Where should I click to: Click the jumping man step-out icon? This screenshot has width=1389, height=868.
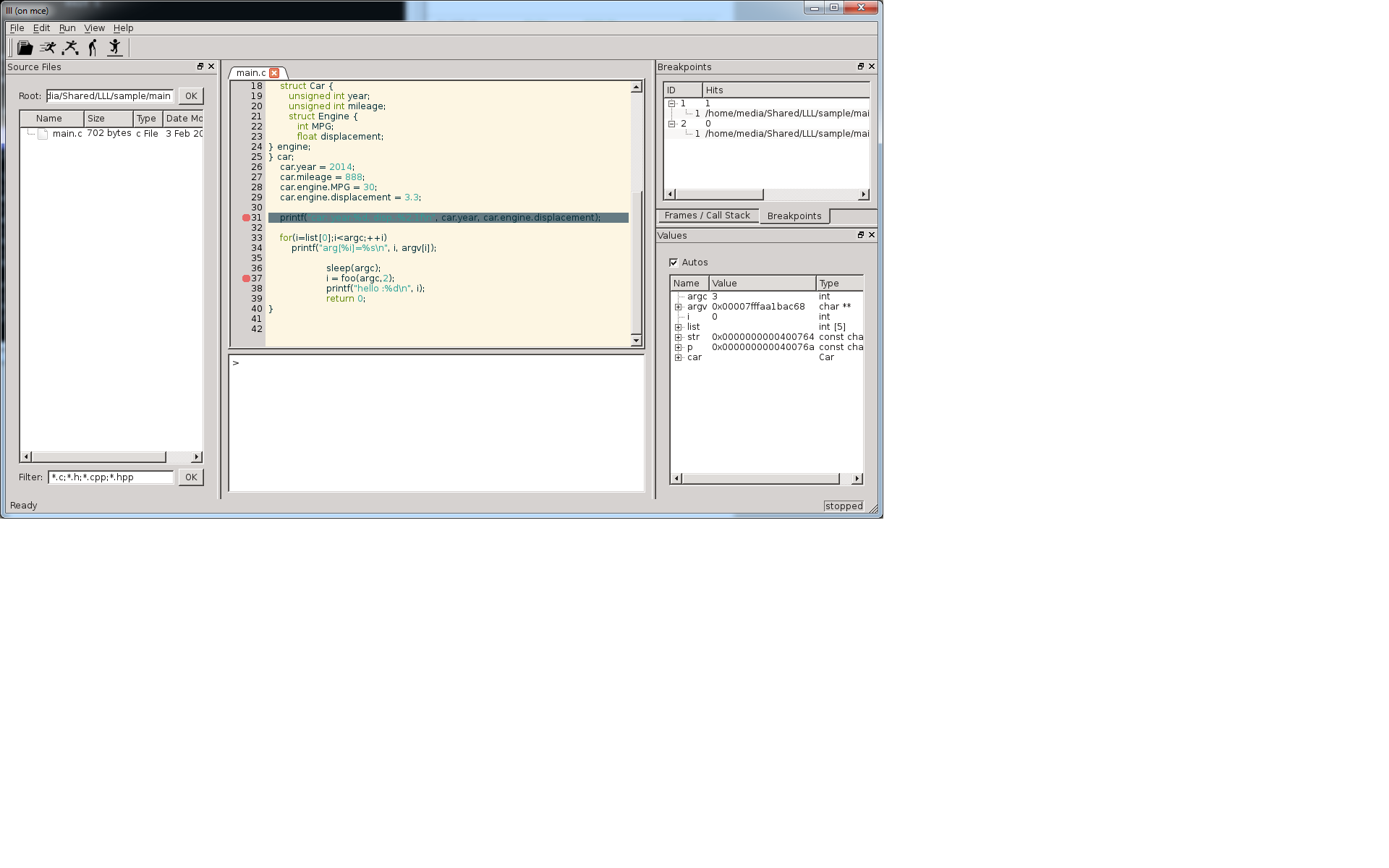pyautogui.click(x=114, y=48)
